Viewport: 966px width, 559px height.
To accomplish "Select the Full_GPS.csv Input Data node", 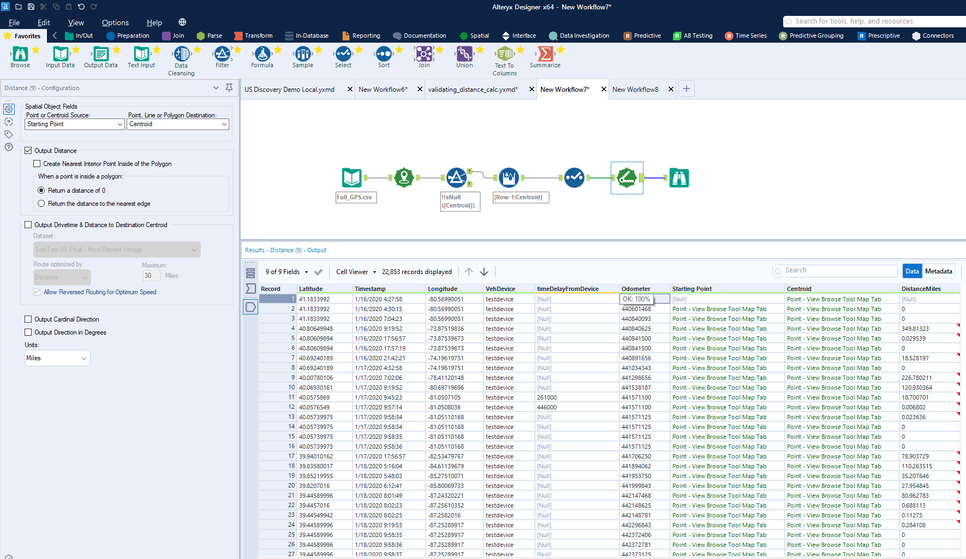I will click(x=352, y=178).
